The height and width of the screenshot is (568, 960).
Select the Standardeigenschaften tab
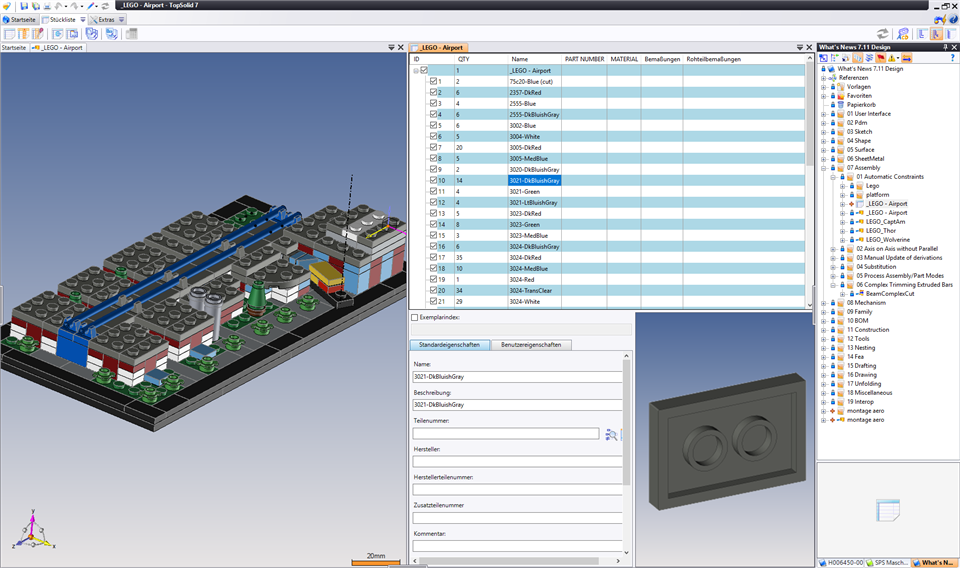click(449, 345)
